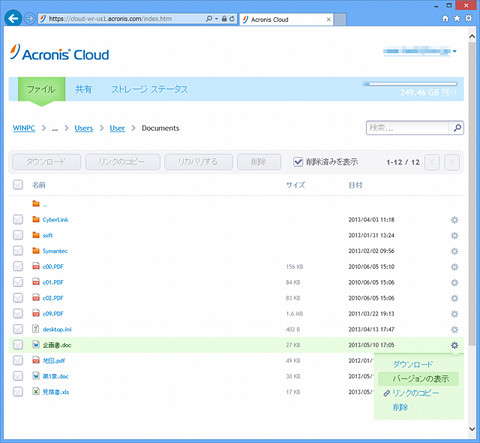Open the Users breadcrumb link
480x443 pixels.
(84, 128)
